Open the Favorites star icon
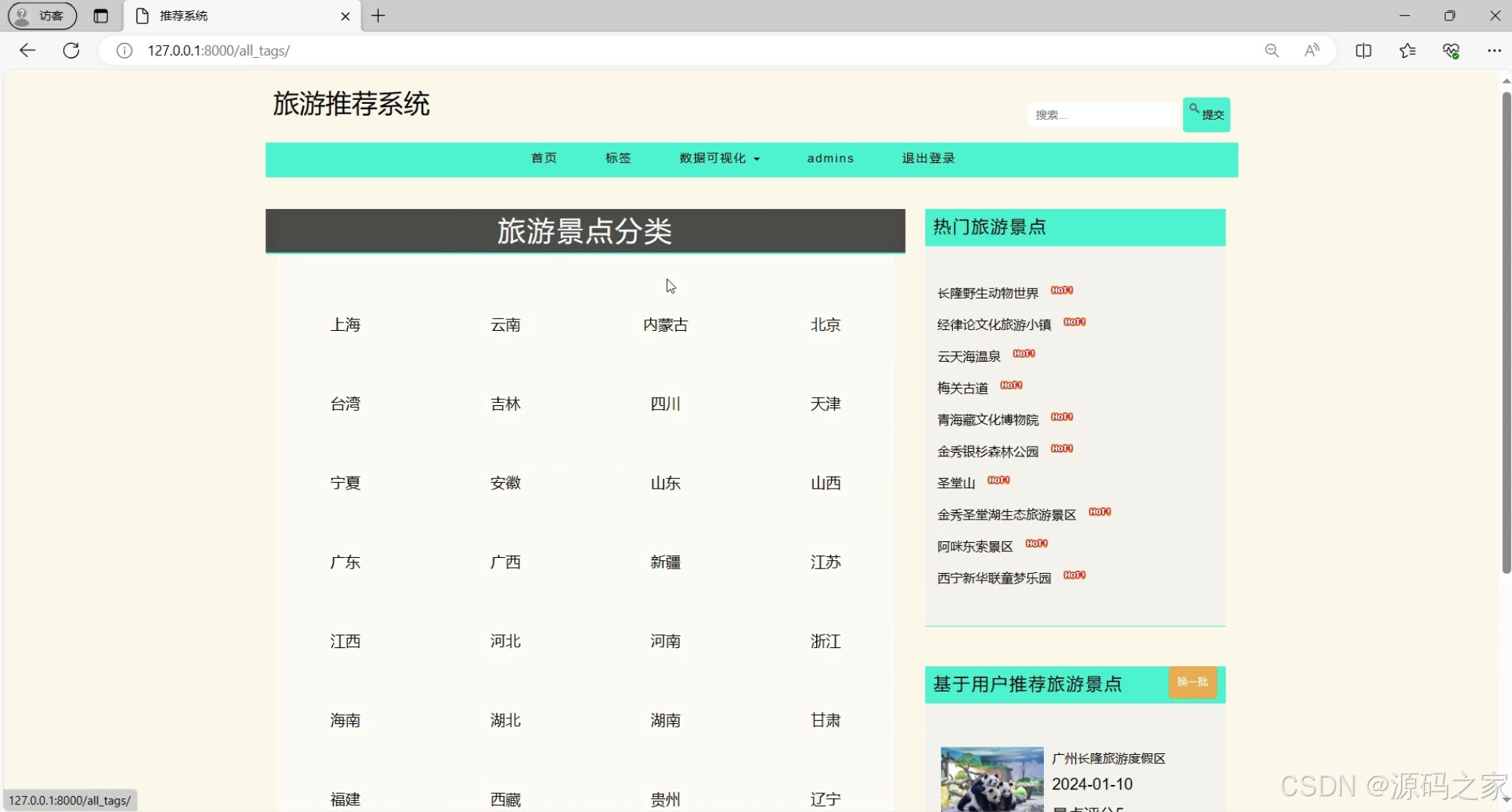This screenshot has height=812, width=1512. click(x=1408, y=50)
